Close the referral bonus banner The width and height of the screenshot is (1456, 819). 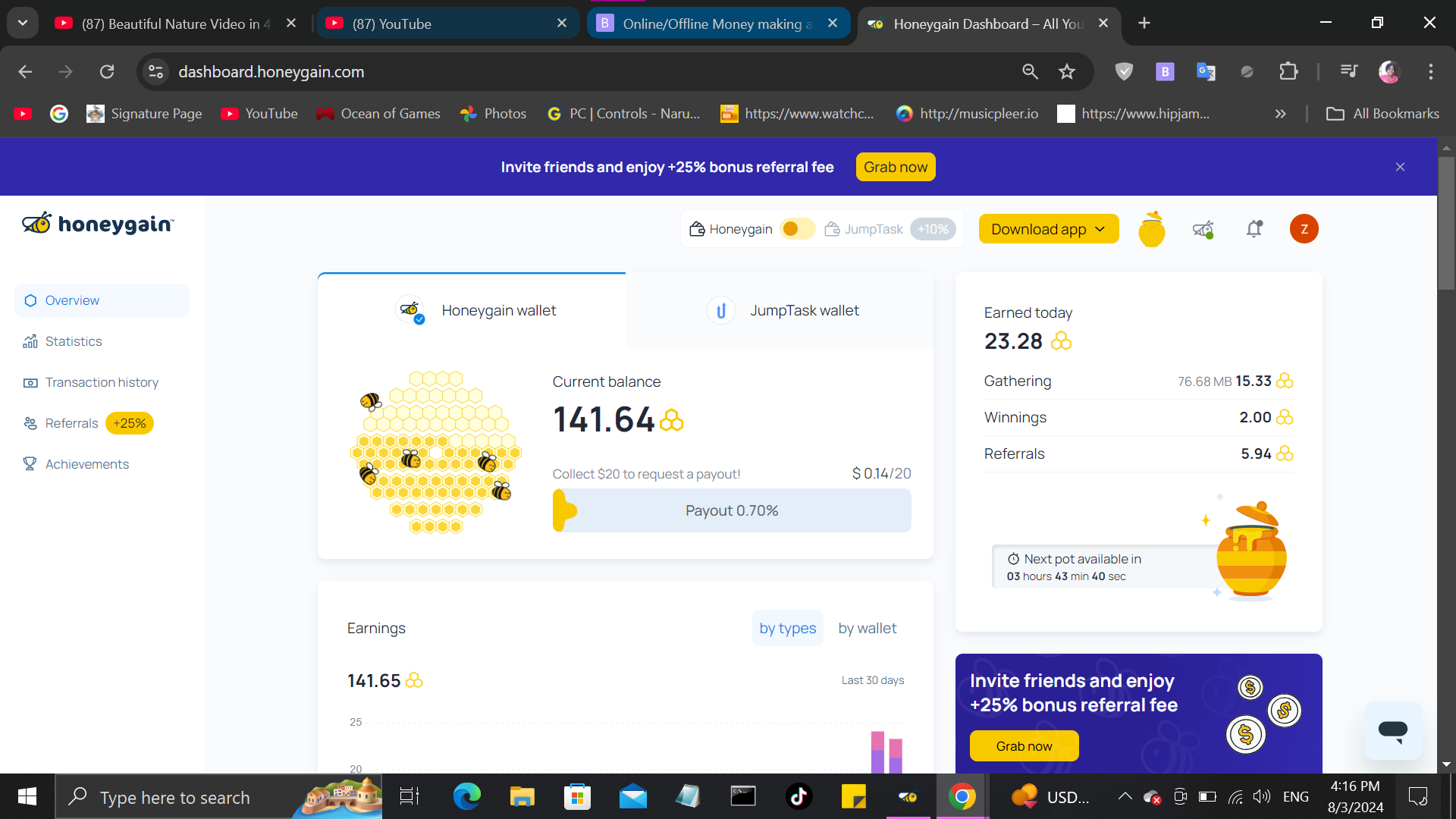[x=1400, y=167]
